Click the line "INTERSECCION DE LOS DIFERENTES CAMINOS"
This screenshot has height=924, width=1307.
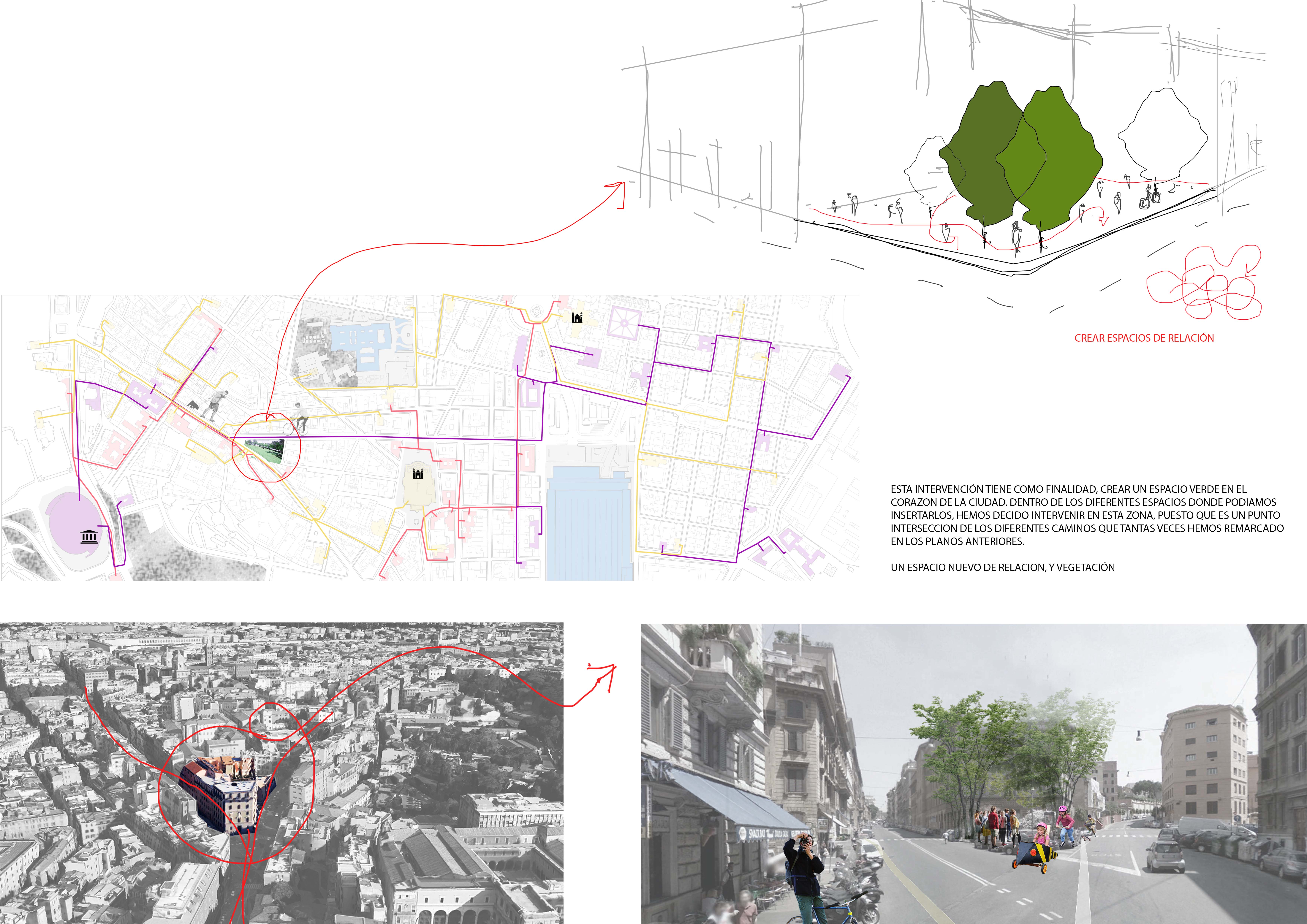click(1087, 528)
